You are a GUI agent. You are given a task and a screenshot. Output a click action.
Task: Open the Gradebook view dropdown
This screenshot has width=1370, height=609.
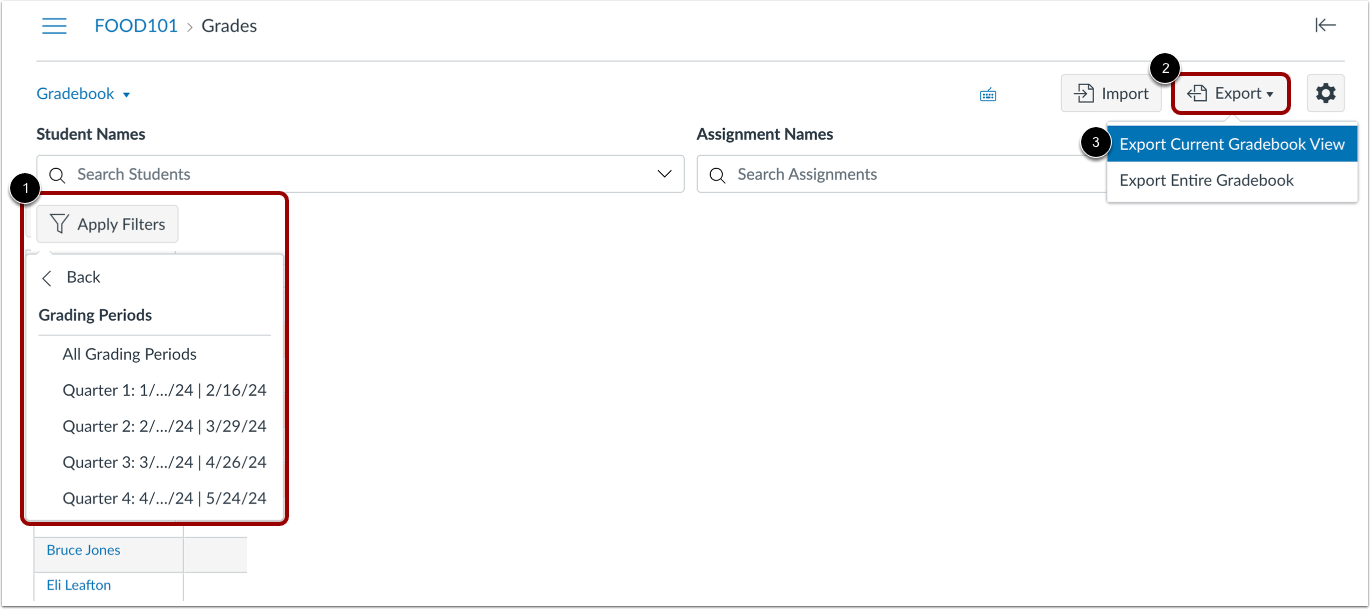pos(83,93)
